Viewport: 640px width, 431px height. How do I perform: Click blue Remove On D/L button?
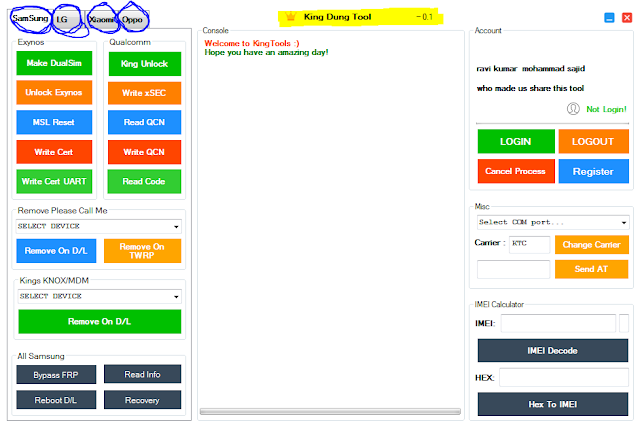point(56,251)
